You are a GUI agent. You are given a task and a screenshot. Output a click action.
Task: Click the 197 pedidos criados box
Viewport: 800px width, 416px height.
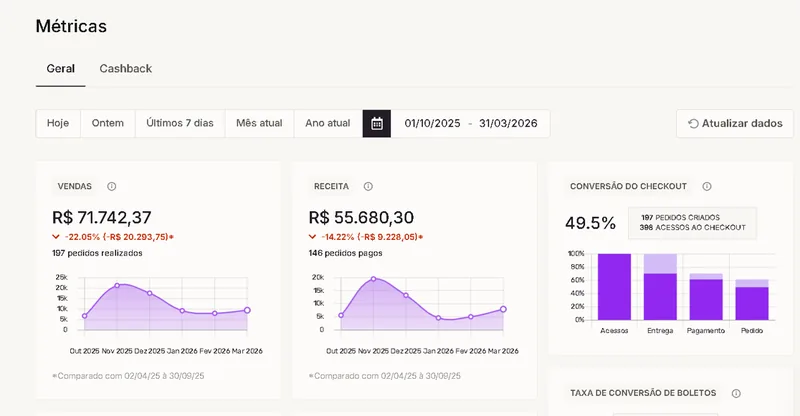[x=692, y=223]
